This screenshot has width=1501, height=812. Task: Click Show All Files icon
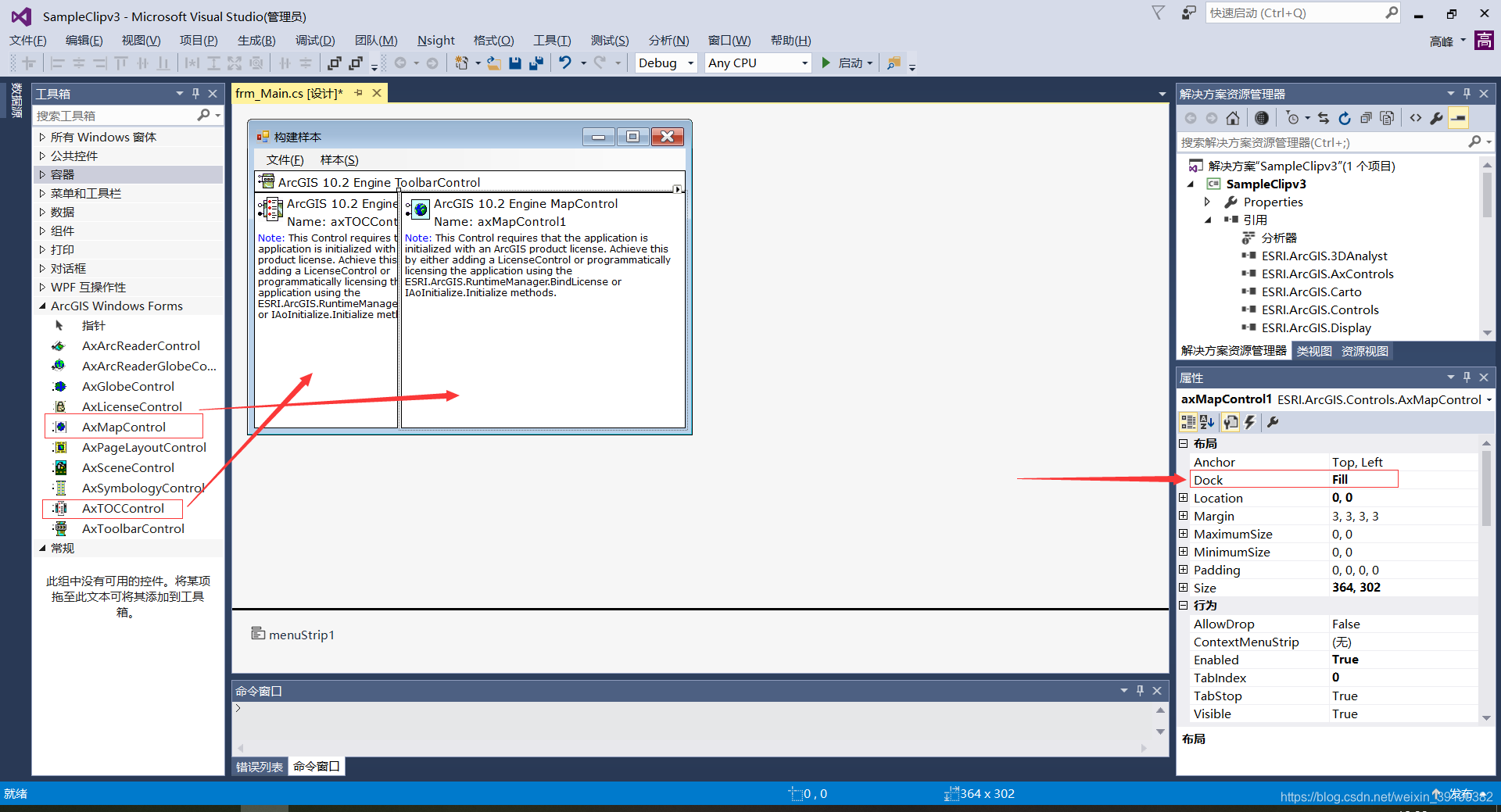(x=1387, y=118)
